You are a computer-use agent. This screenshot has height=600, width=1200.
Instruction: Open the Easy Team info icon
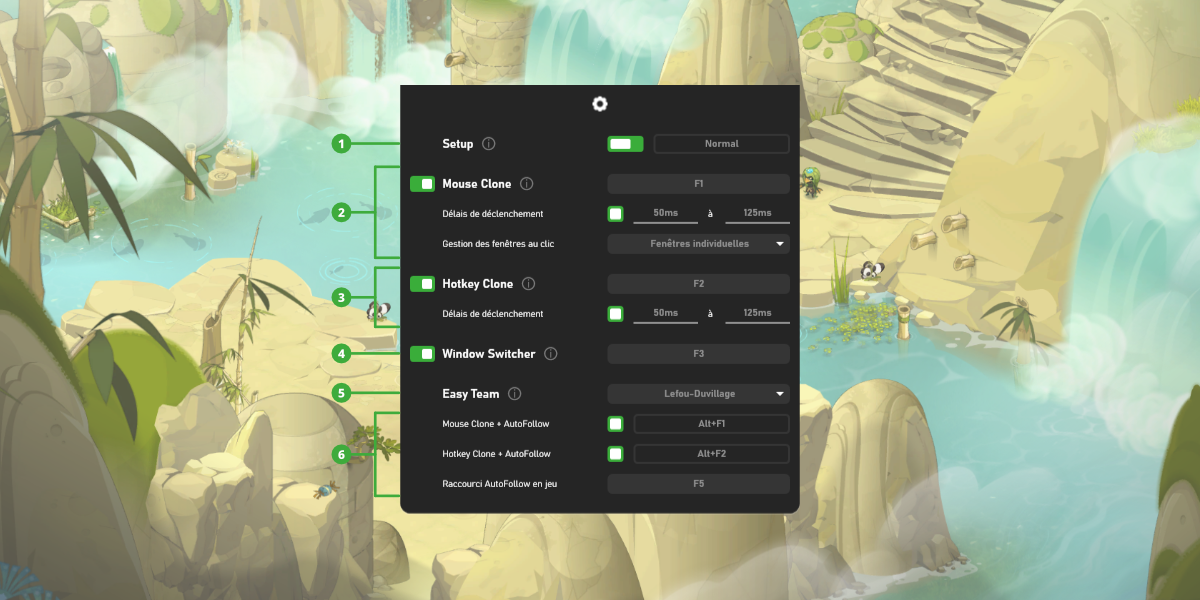[x=515, y=394]
